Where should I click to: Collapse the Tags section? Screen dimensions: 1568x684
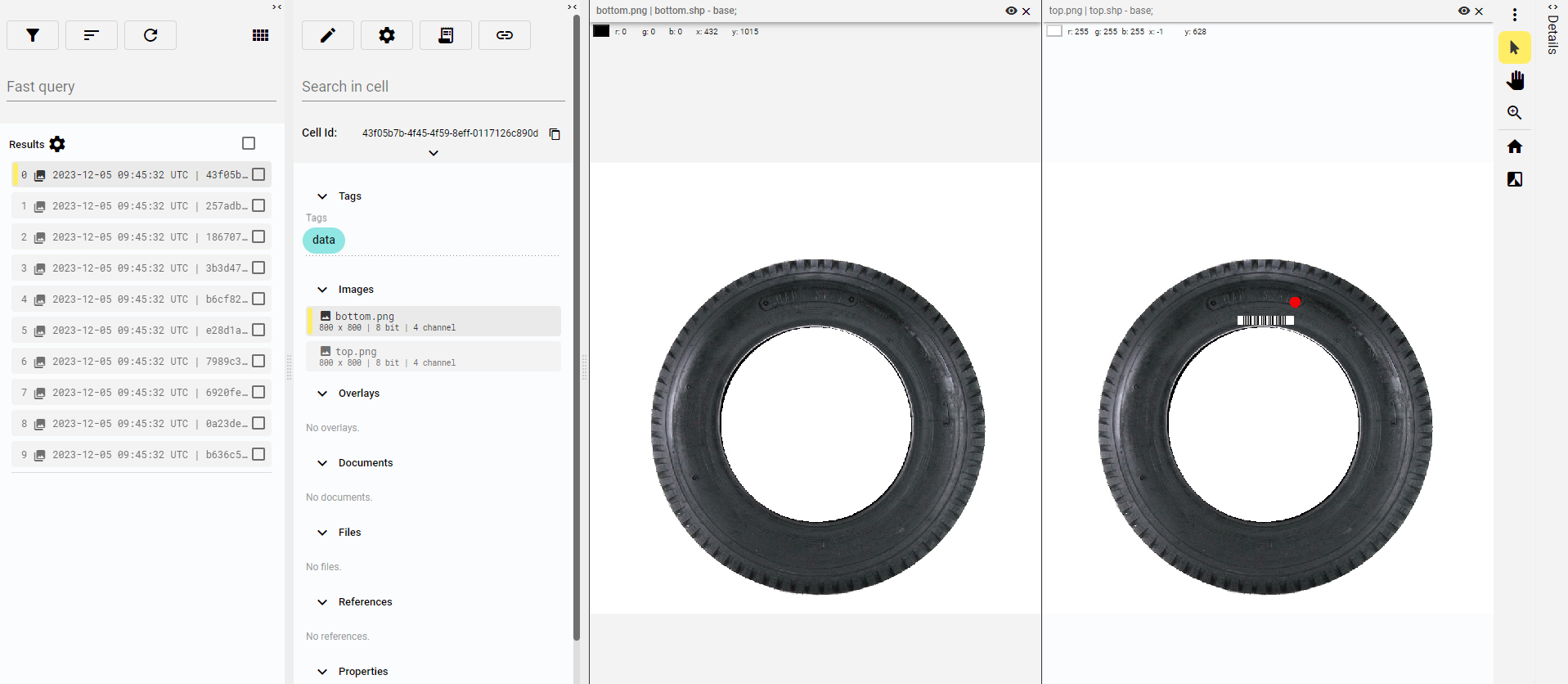pyautogui.click(x=322, y=196)
